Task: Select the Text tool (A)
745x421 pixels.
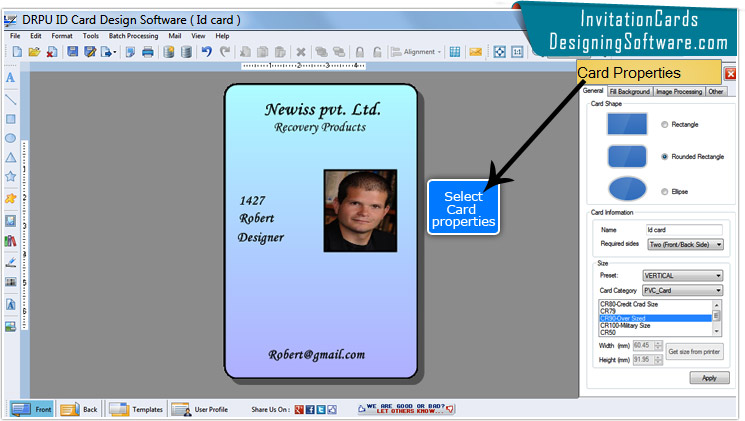Action: pyautogui.click(x=10, y=77)
